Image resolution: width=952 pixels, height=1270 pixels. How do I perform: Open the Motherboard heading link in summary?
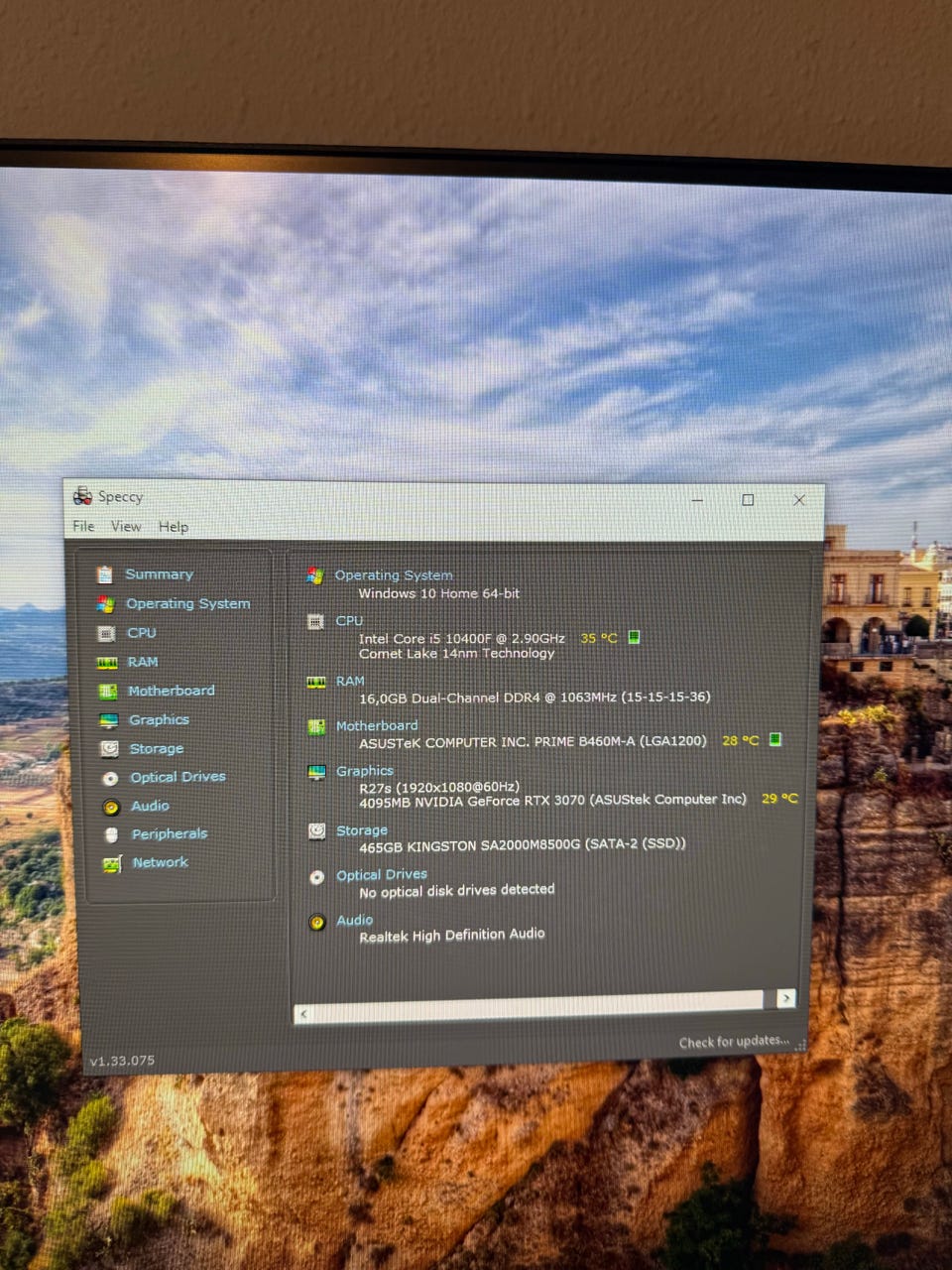pyautogui.click(x=377, y=725)
